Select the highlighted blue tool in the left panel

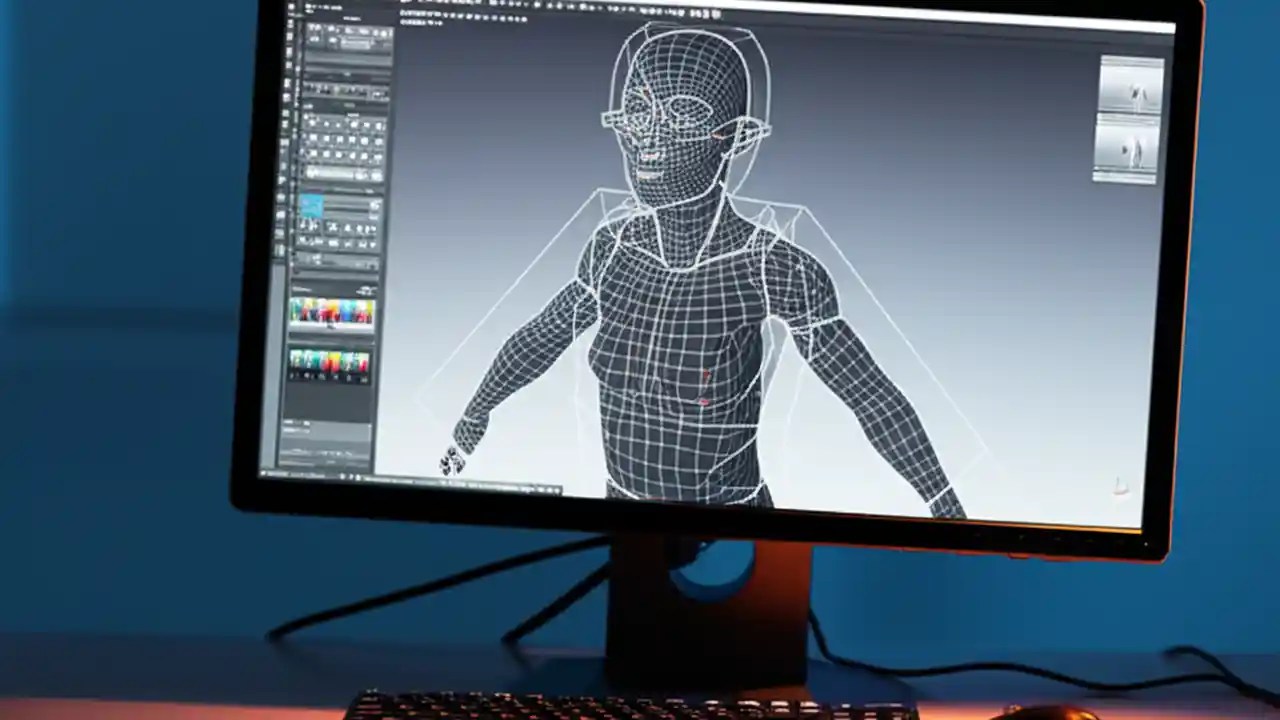tap(311, 210)
